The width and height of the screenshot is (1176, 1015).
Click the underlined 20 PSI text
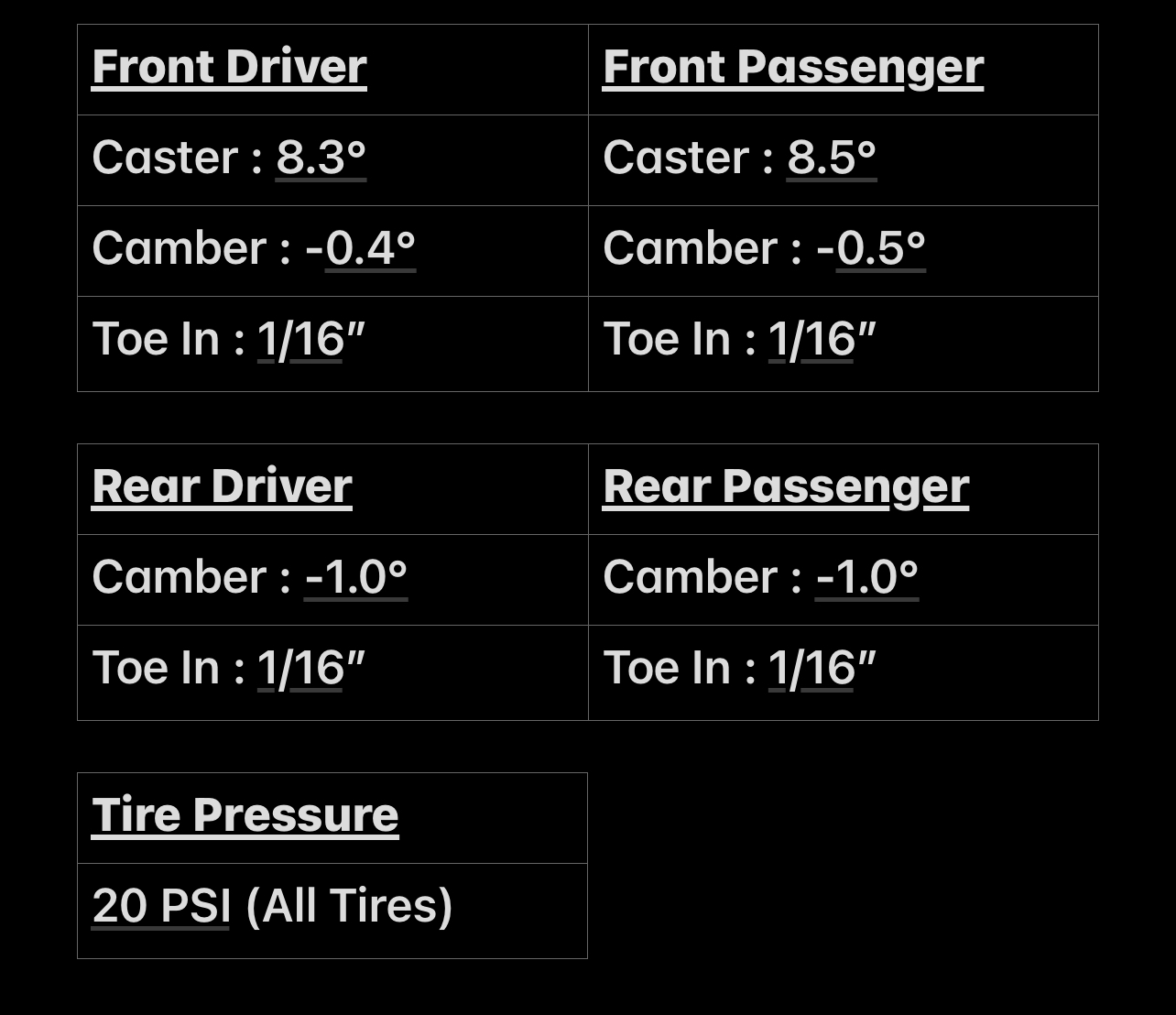point(161,906)
